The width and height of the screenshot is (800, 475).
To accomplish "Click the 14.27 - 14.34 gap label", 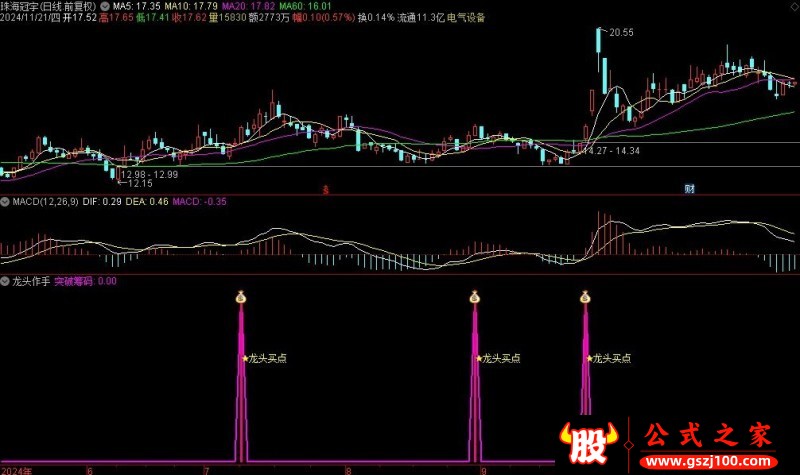I will (x=611, y=151).
